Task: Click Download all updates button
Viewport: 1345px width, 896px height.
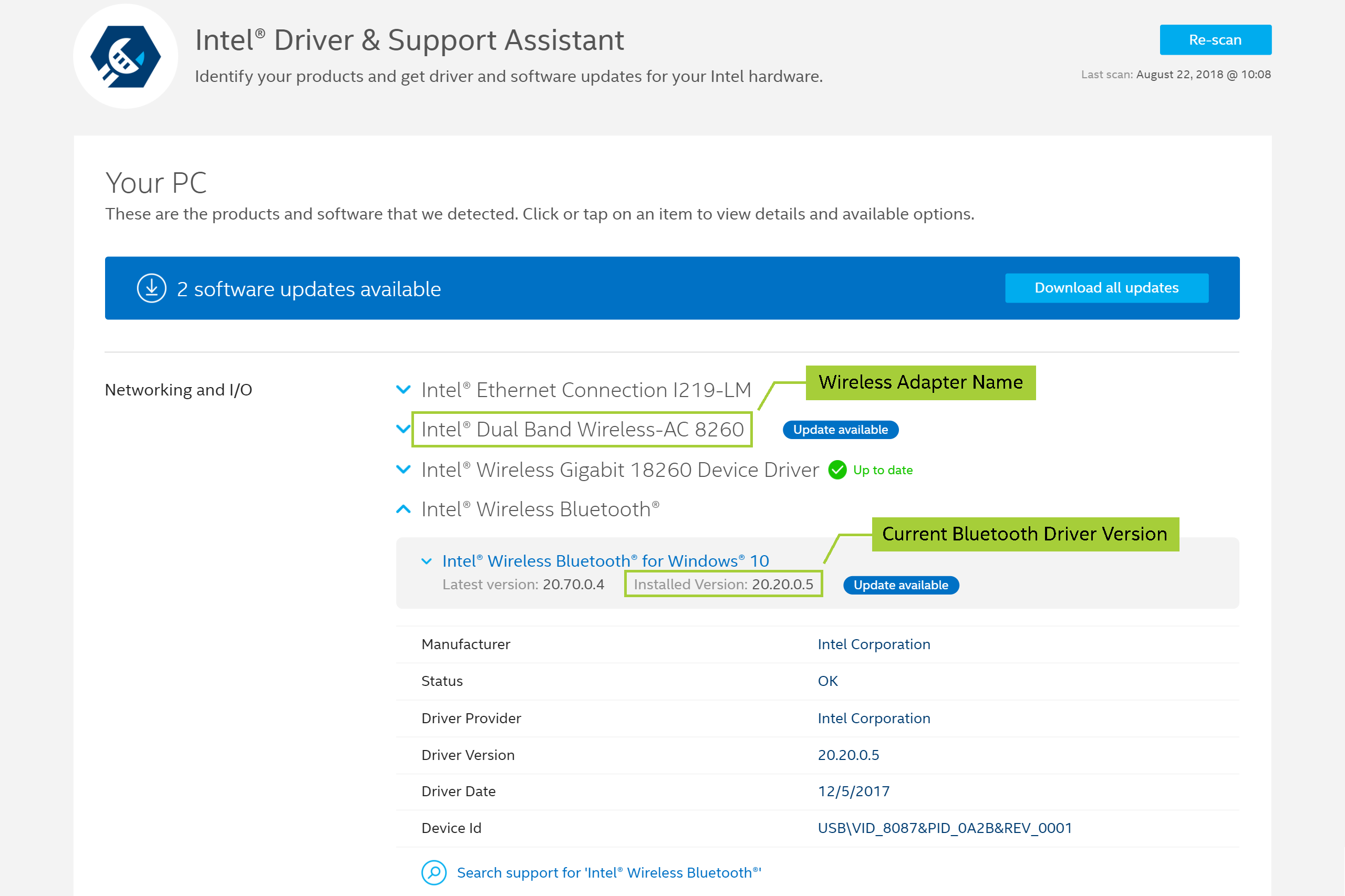Action: point(1106,288)
